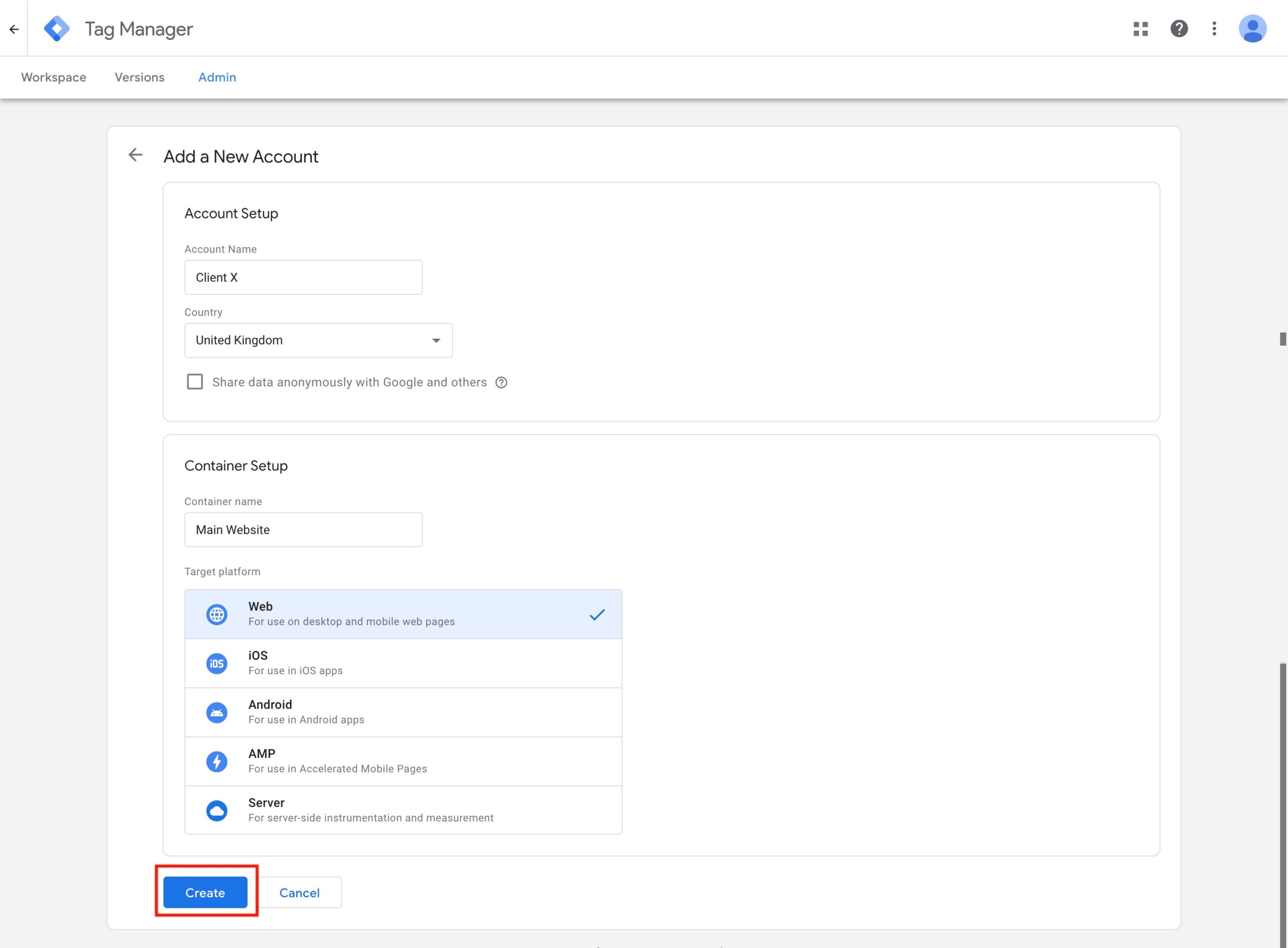Viewport: 1288px width, 948px height.
Task: Open the help question mark menu
Action: (1179, 28)
